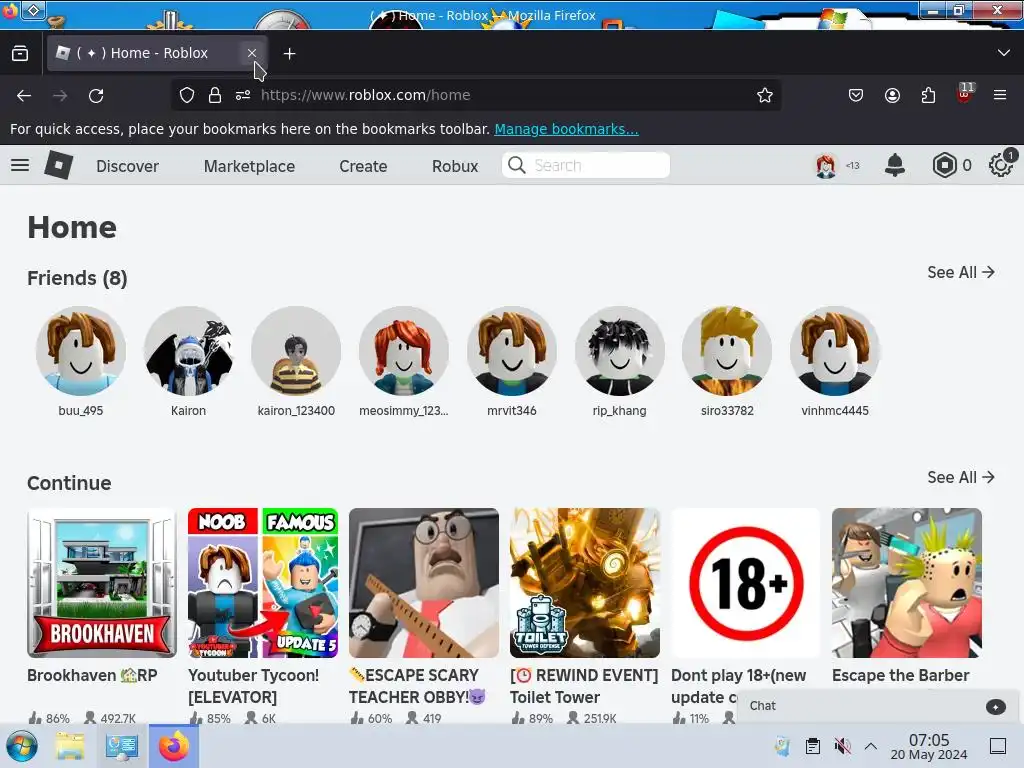
Task: Open tracking protection shield icon
Action: pos(187,95)
